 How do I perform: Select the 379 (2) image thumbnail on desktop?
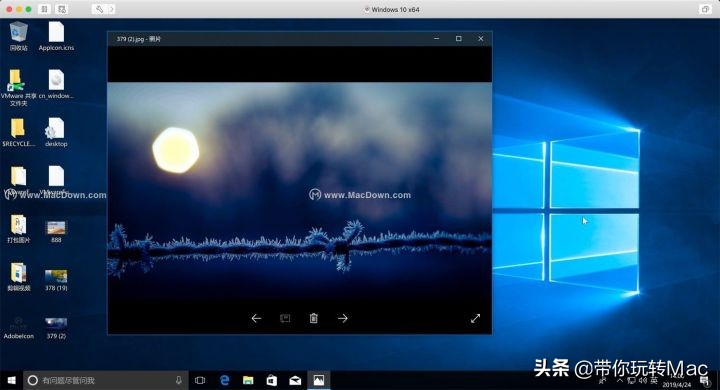coord(56,327)
